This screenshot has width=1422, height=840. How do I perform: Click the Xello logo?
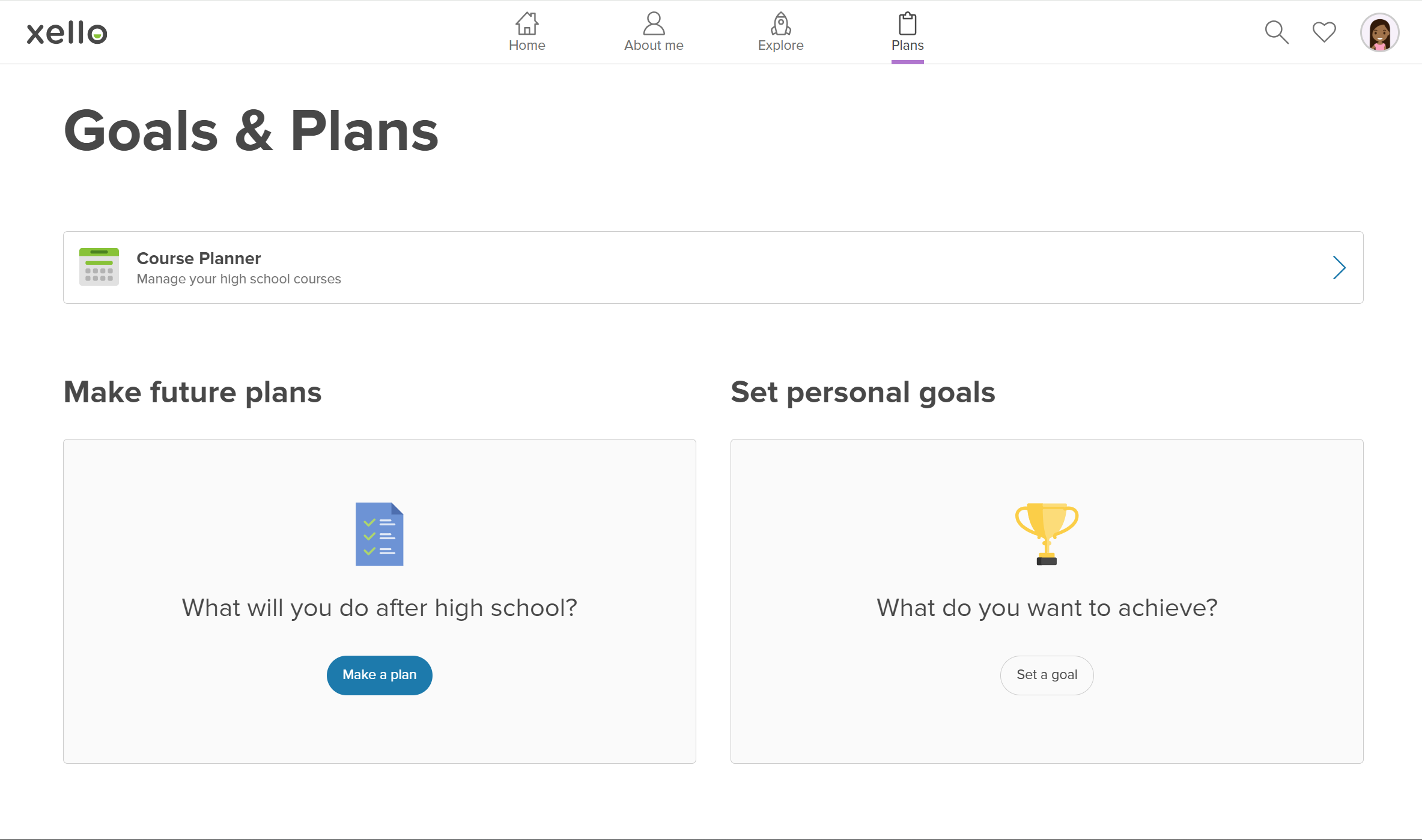tap(67, 32)
